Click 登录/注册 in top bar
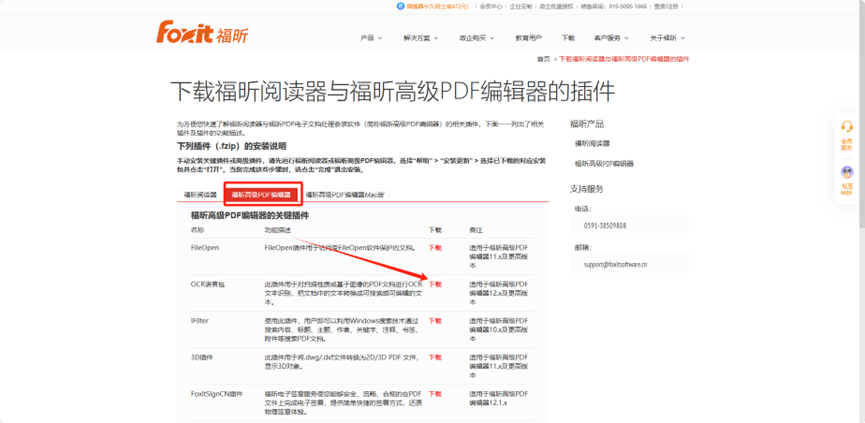This screenshot has width=865, height=423. [666, 7]
